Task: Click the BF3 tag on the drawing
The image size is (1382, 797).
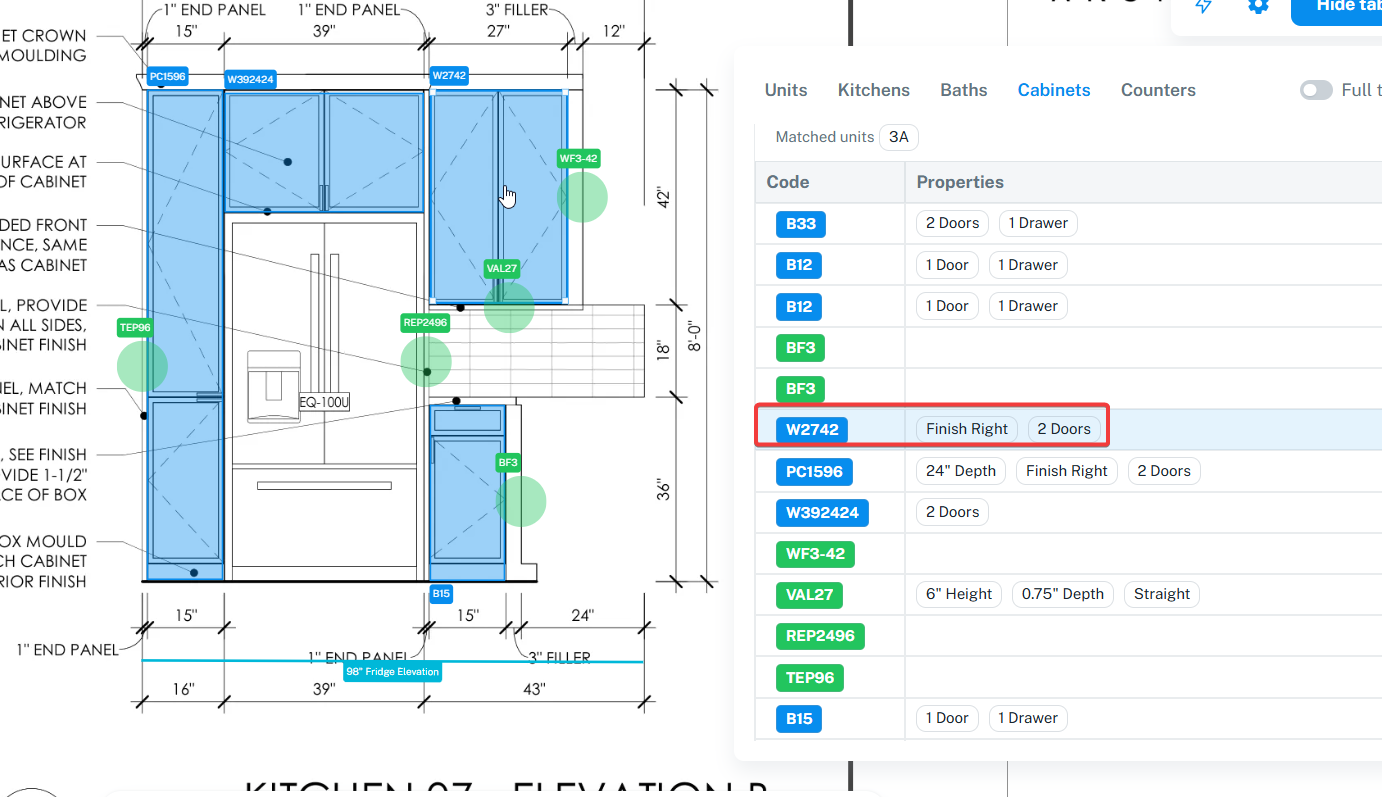Action: [x=508, y=462]
